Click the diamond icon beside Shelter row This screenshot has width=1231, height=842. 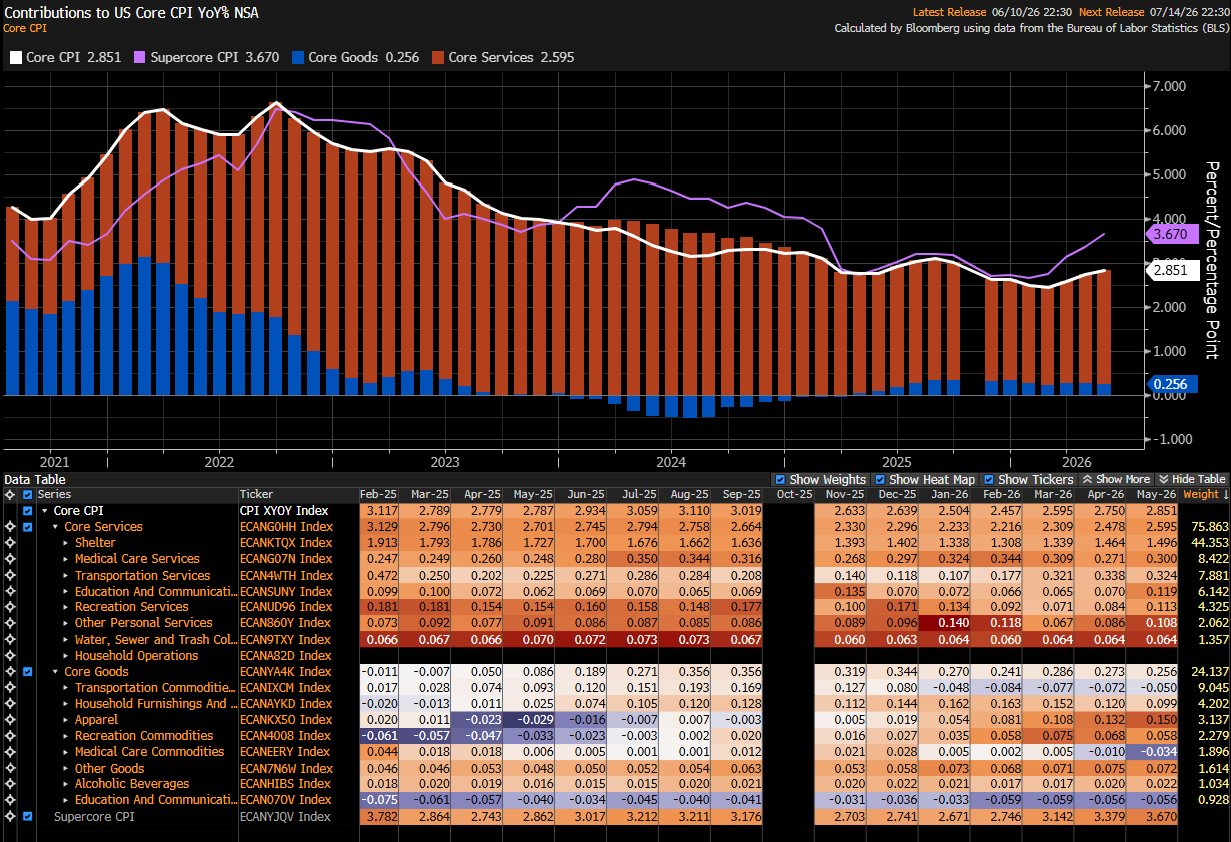(11, 543)
